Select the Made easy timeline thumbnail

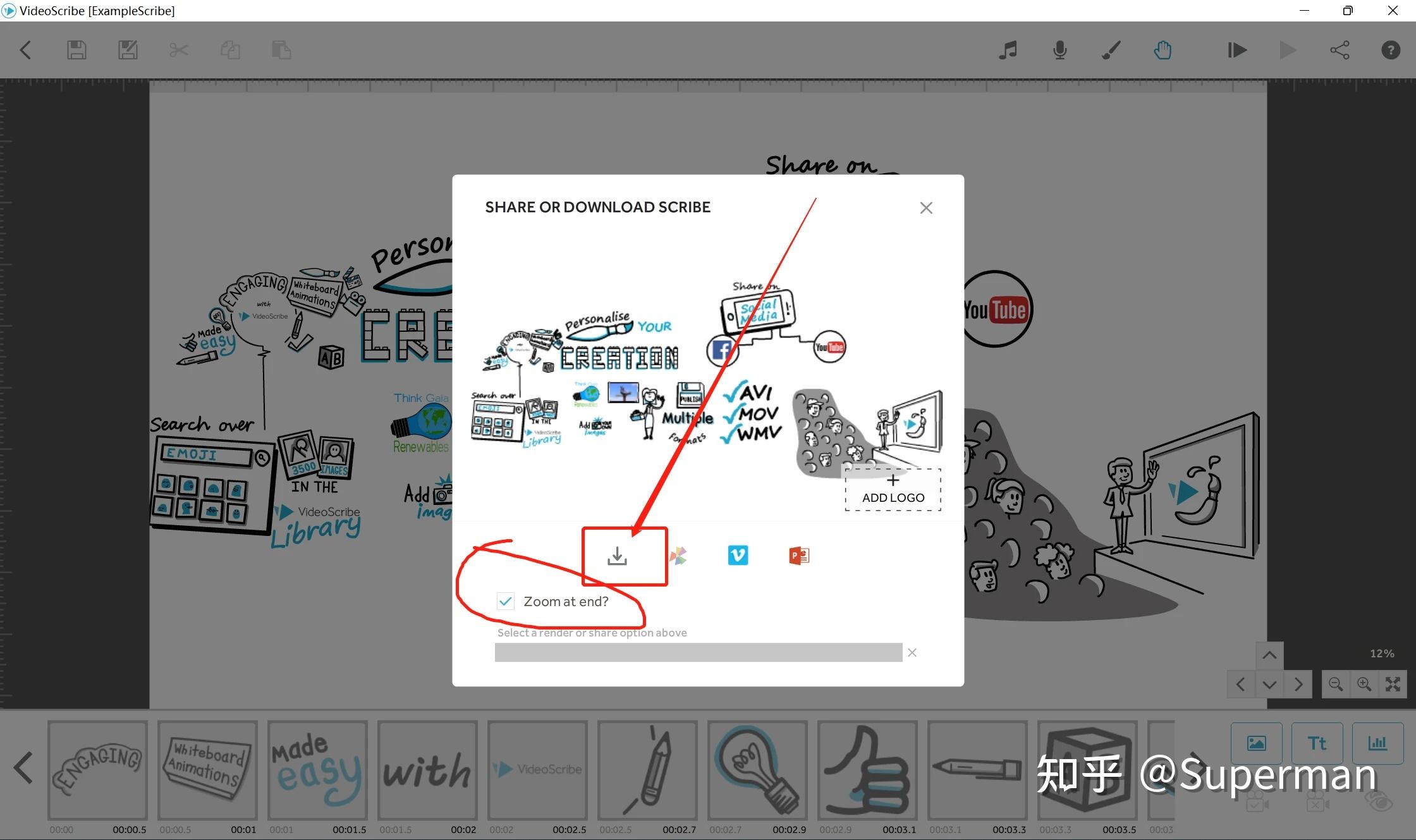317,769
